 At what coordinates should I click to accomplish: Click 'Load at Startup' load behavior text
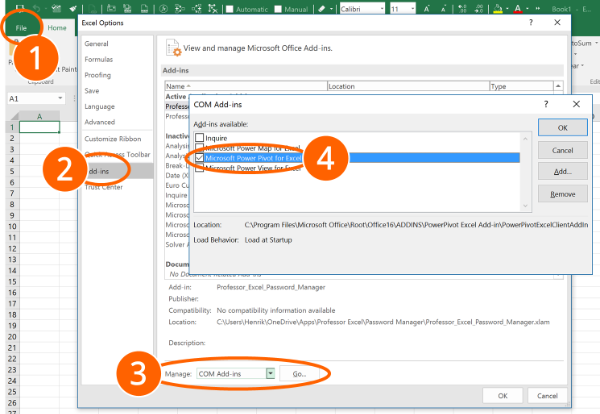(x=268, y=240)
